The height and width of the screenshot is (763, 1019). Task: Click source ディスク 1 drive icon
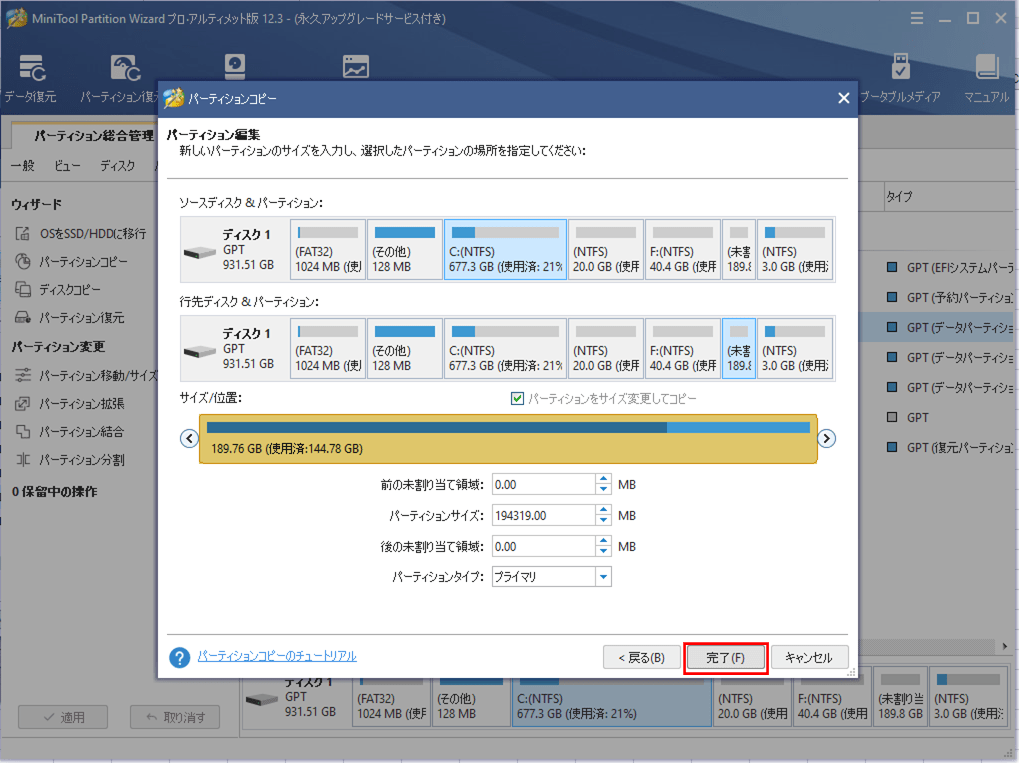pos(200,252)
